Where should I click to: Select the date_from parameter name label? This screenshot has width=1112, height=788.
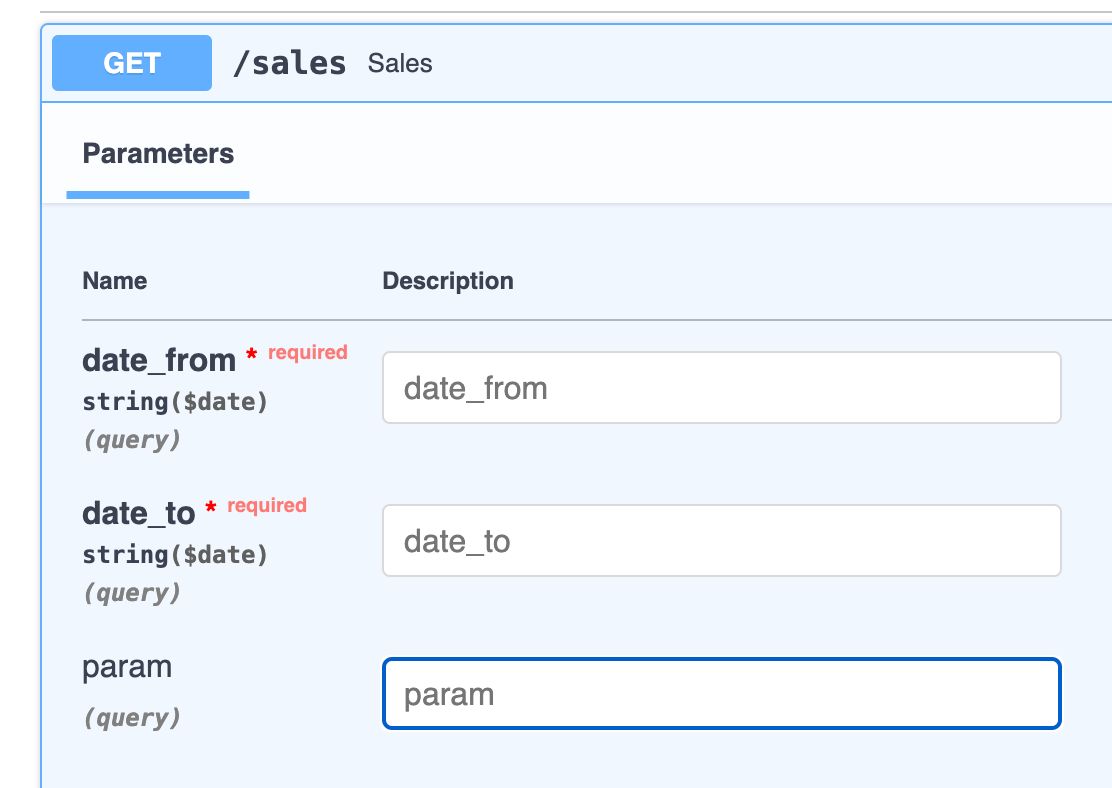coord(159,360)
